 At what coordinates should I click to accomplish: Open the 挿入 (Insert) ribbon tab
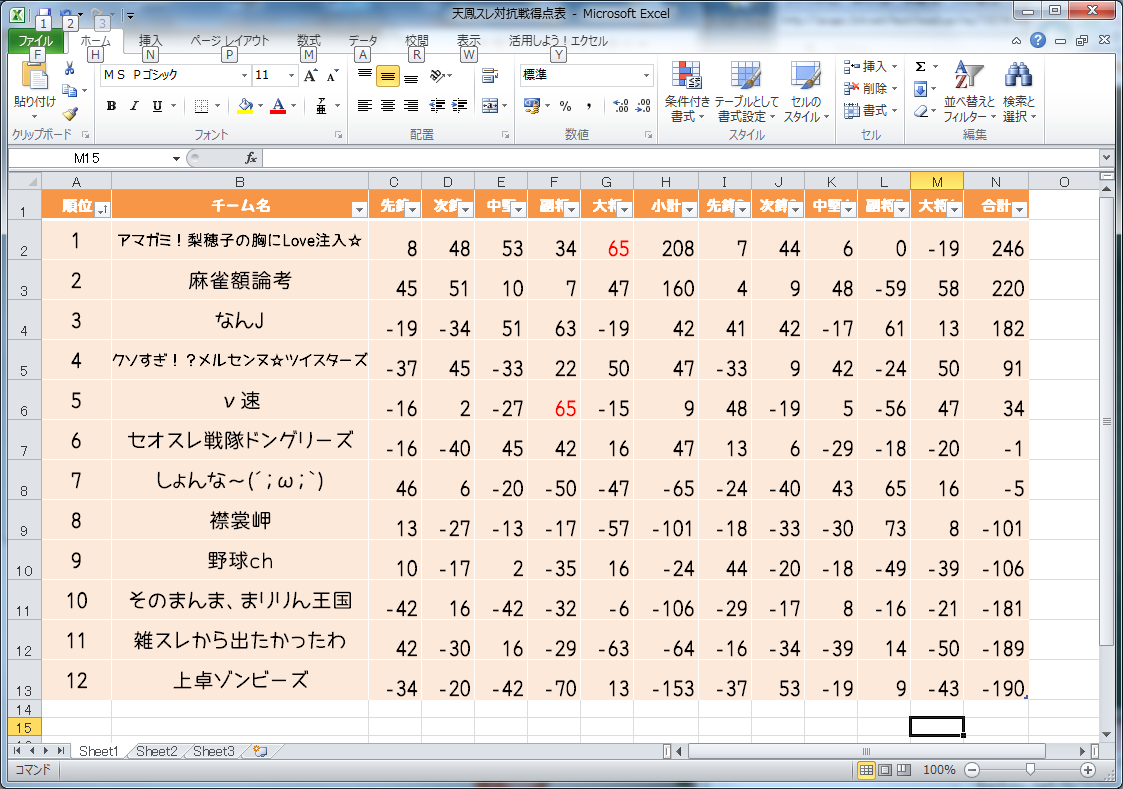coord(150,41)
